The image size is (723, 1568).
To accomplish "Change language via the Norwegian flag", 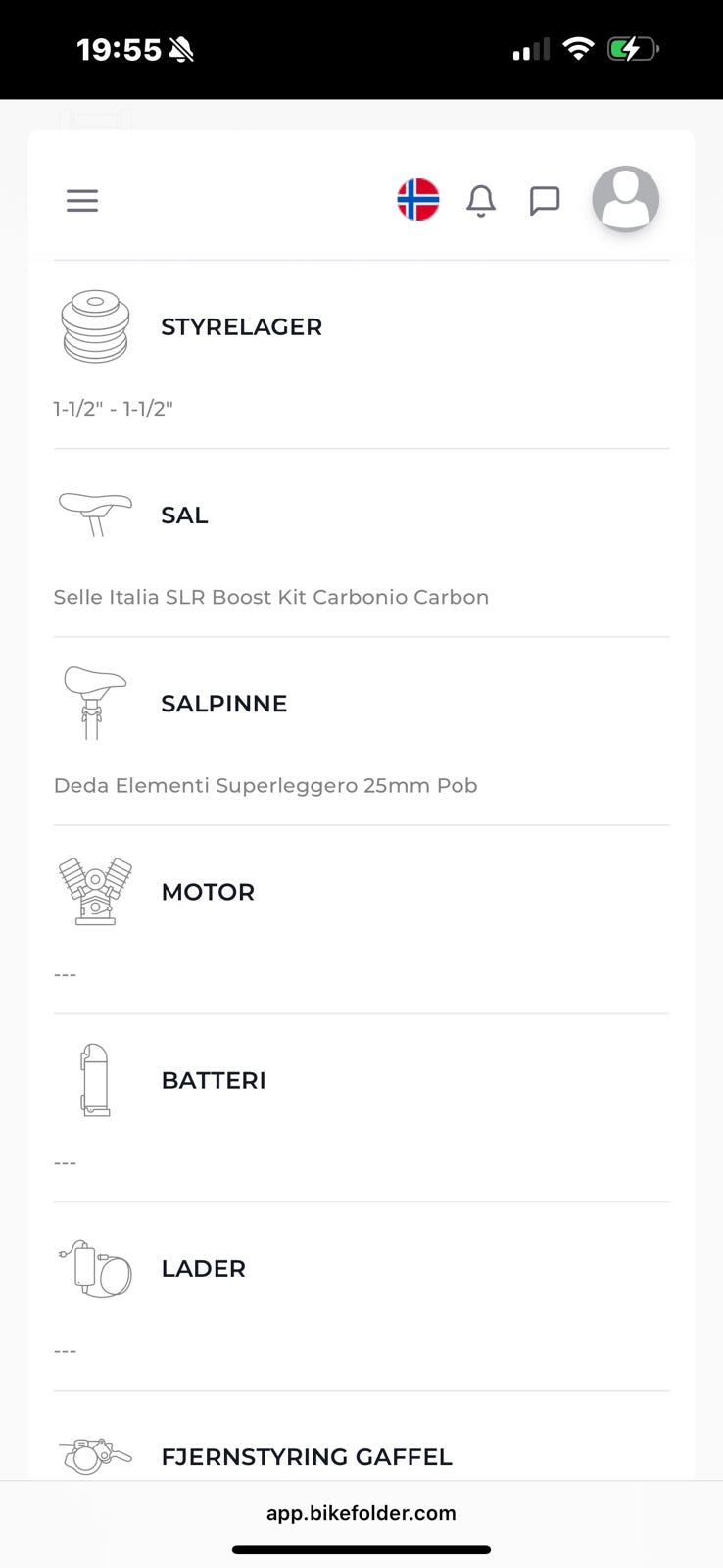I will click(x=418, y=200).
